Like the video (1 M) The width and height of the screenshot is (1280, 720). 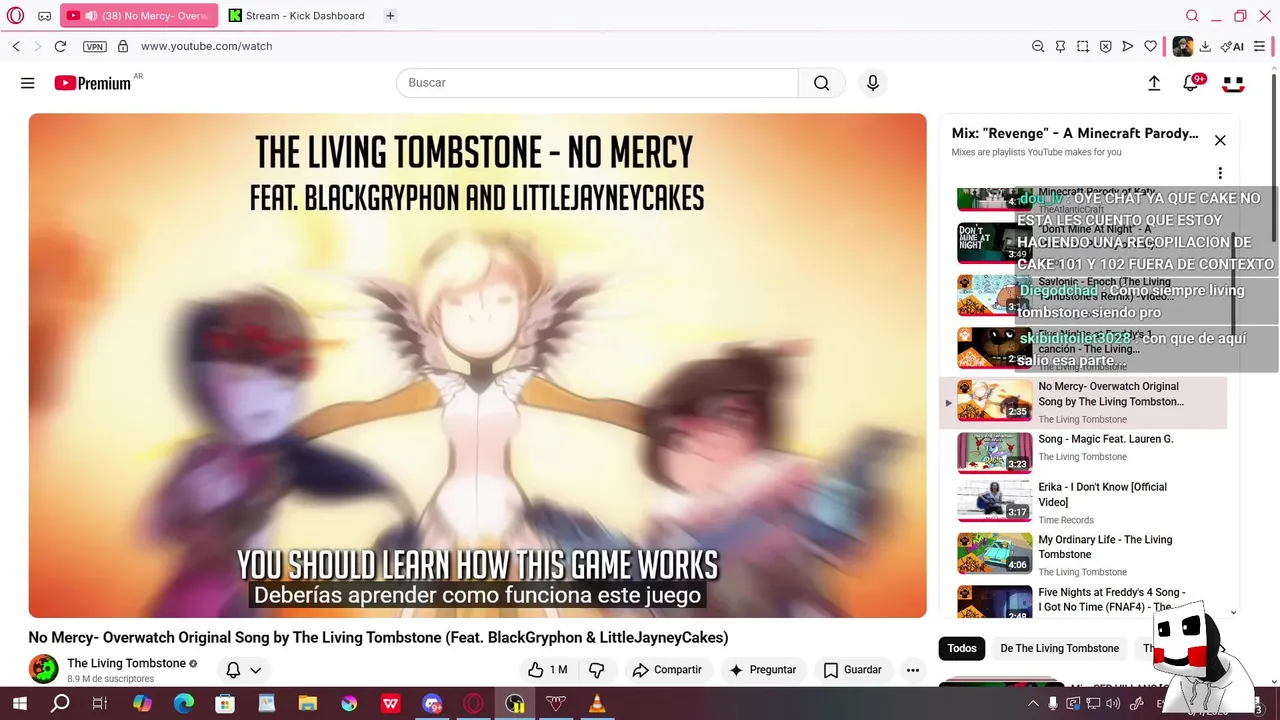(x=548, y=670)
